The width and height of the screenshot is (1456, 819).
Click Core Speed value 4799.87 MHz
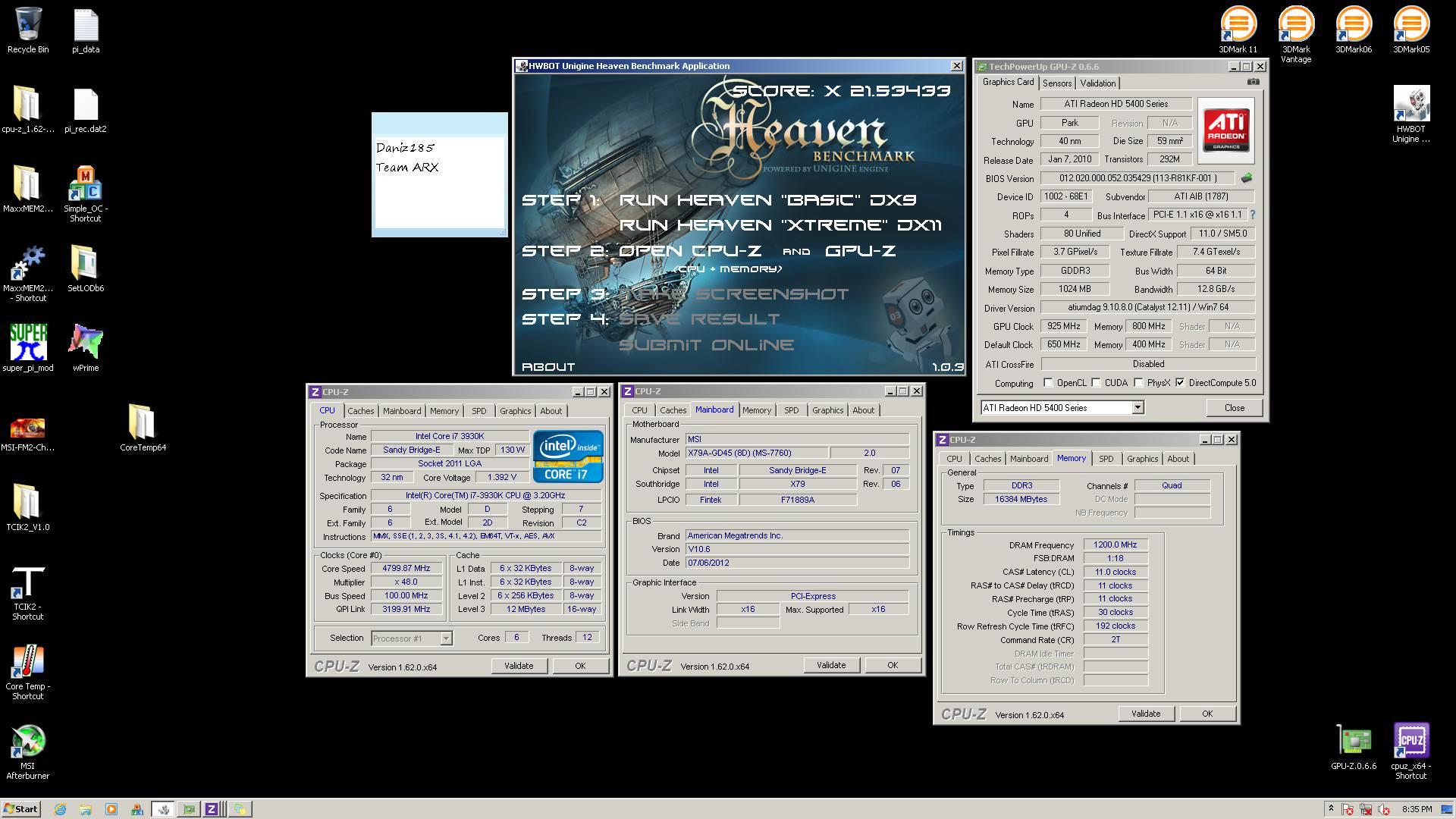[x=406, y=568]
